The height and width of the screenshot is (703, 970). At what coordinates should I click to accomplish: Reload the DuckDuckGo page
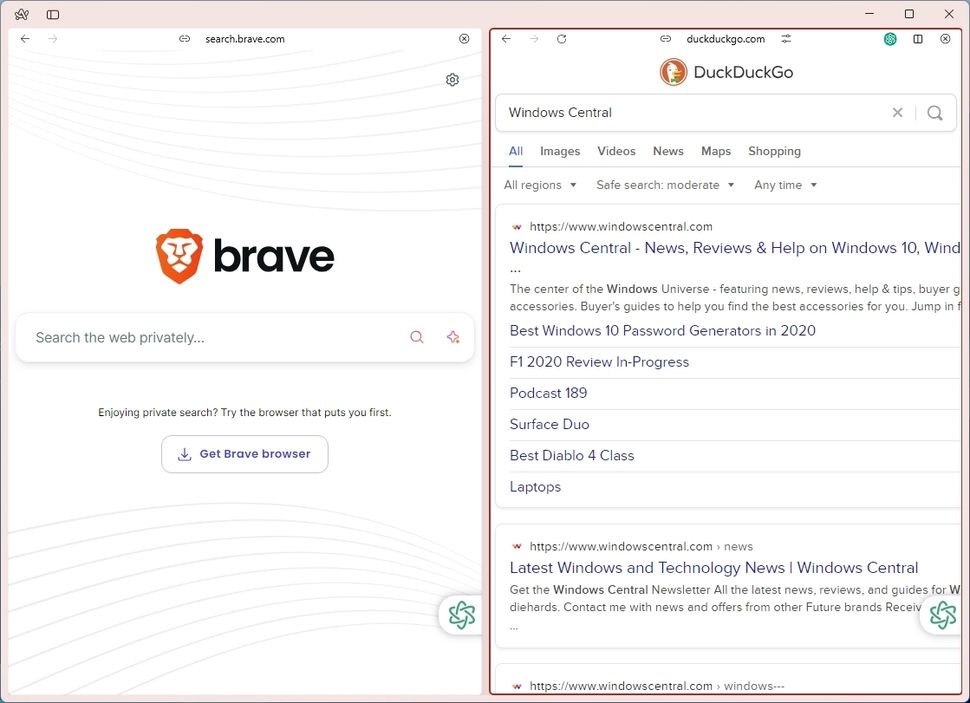(x=561, y=38)
